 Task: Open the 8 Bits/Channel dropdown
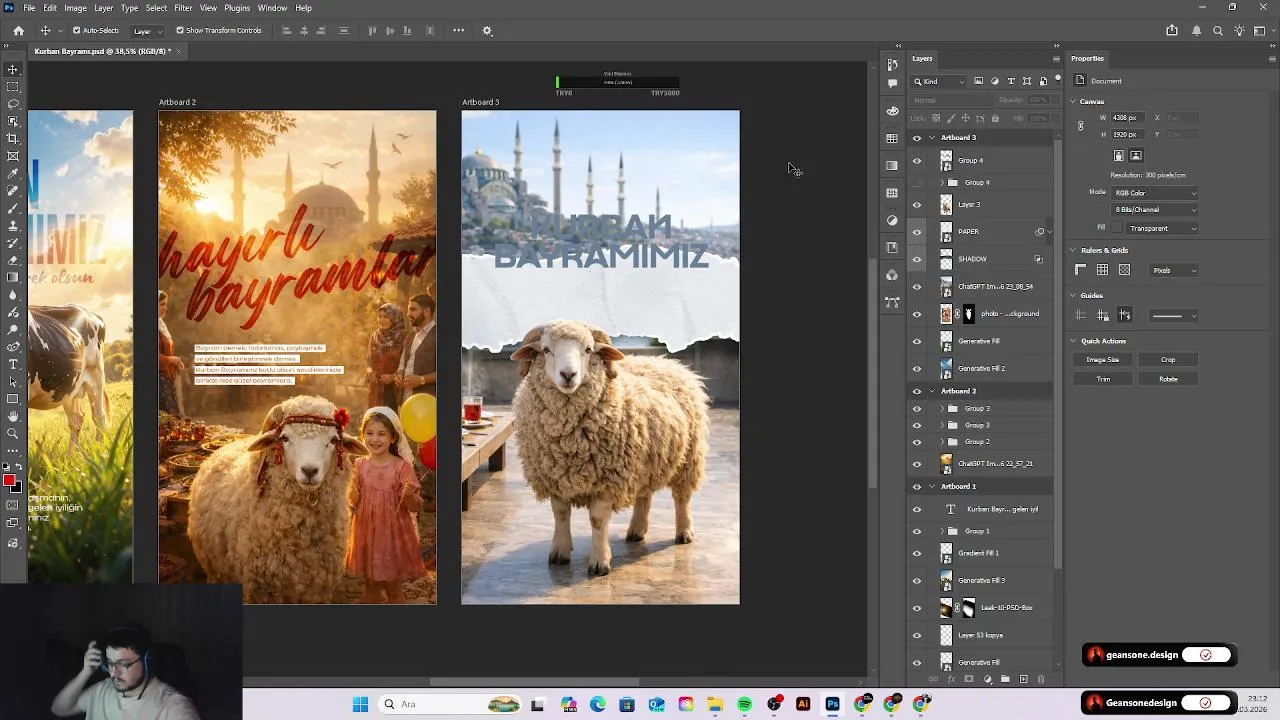(1155, 209)
